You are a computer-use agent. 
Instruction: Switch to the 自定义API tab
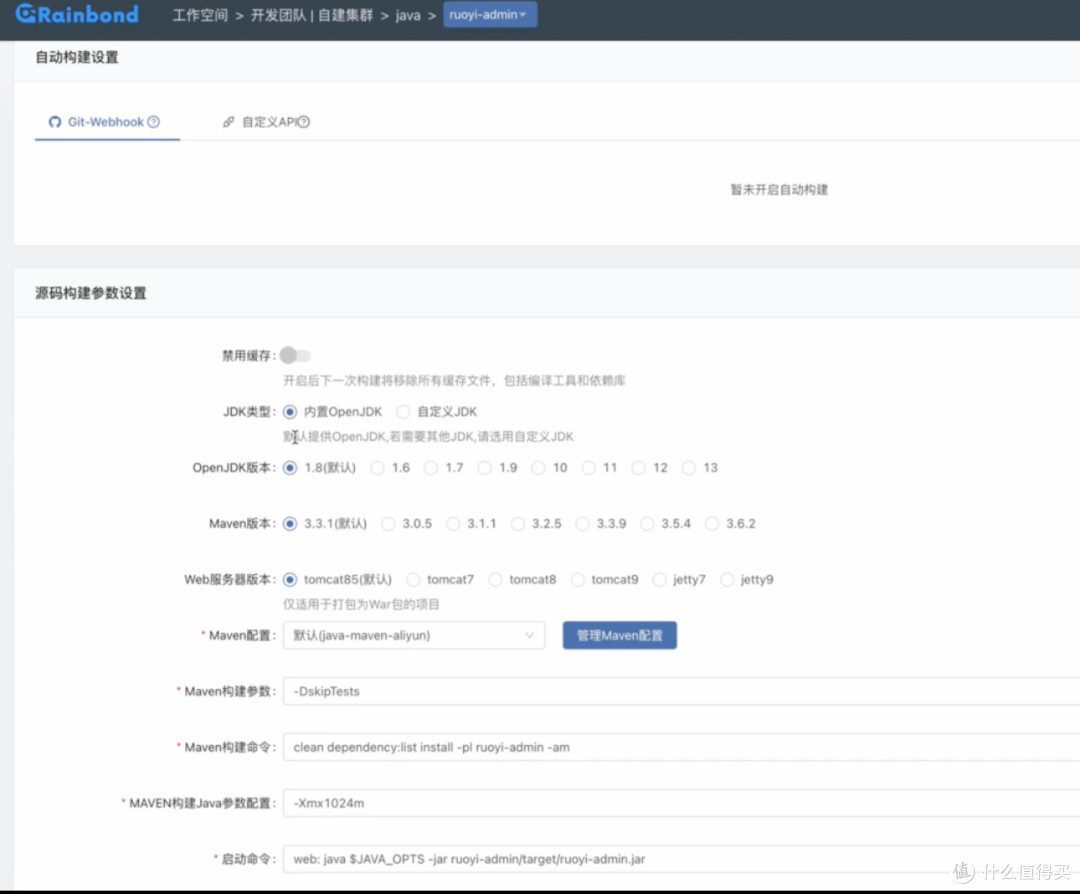click(266, 122)
